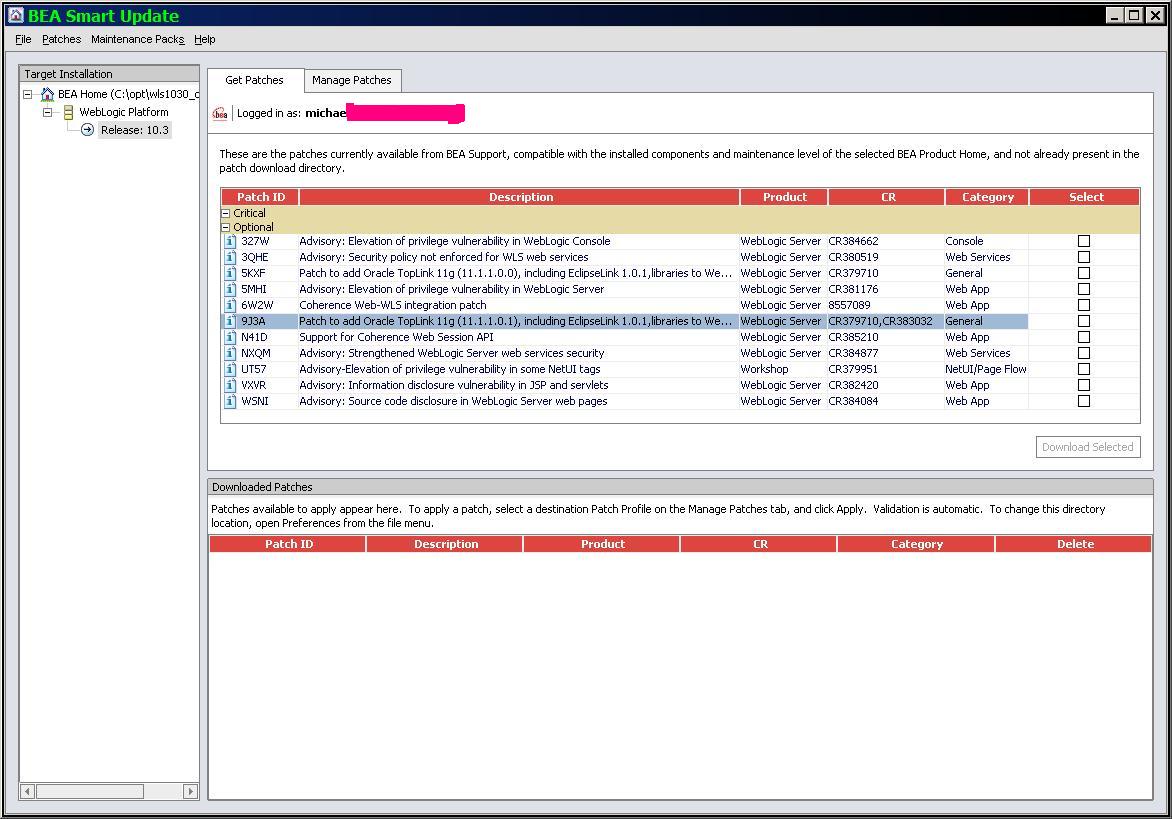
Task: Click the Delete header in Downloaded Patches
Action: (x=1074, y=544)
